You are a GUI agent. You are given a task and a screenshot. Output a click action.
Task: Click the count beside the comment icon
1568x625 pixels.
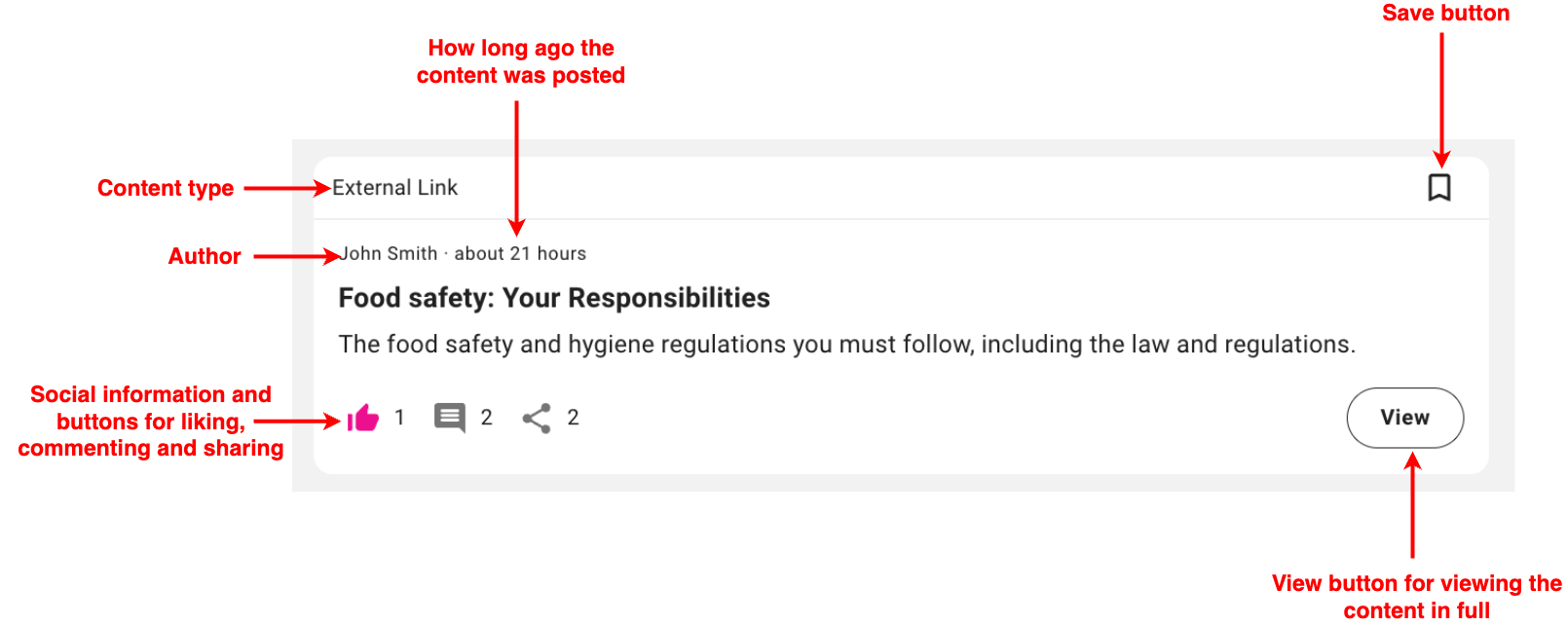[x=486, y=418]
